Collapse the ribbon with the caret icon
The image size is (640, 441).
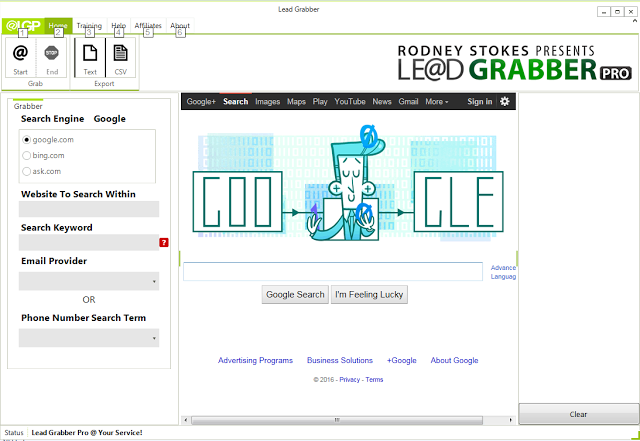coord(635,21)
